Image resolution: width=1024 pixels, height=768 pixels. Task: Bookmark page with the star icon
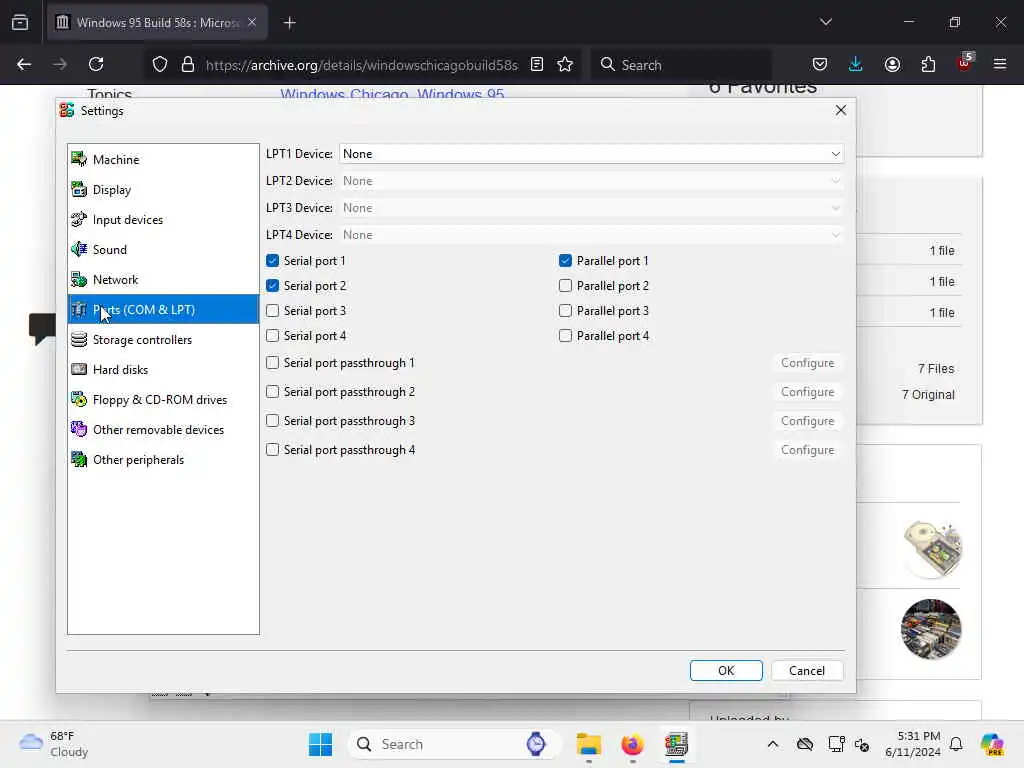(566, 65)
